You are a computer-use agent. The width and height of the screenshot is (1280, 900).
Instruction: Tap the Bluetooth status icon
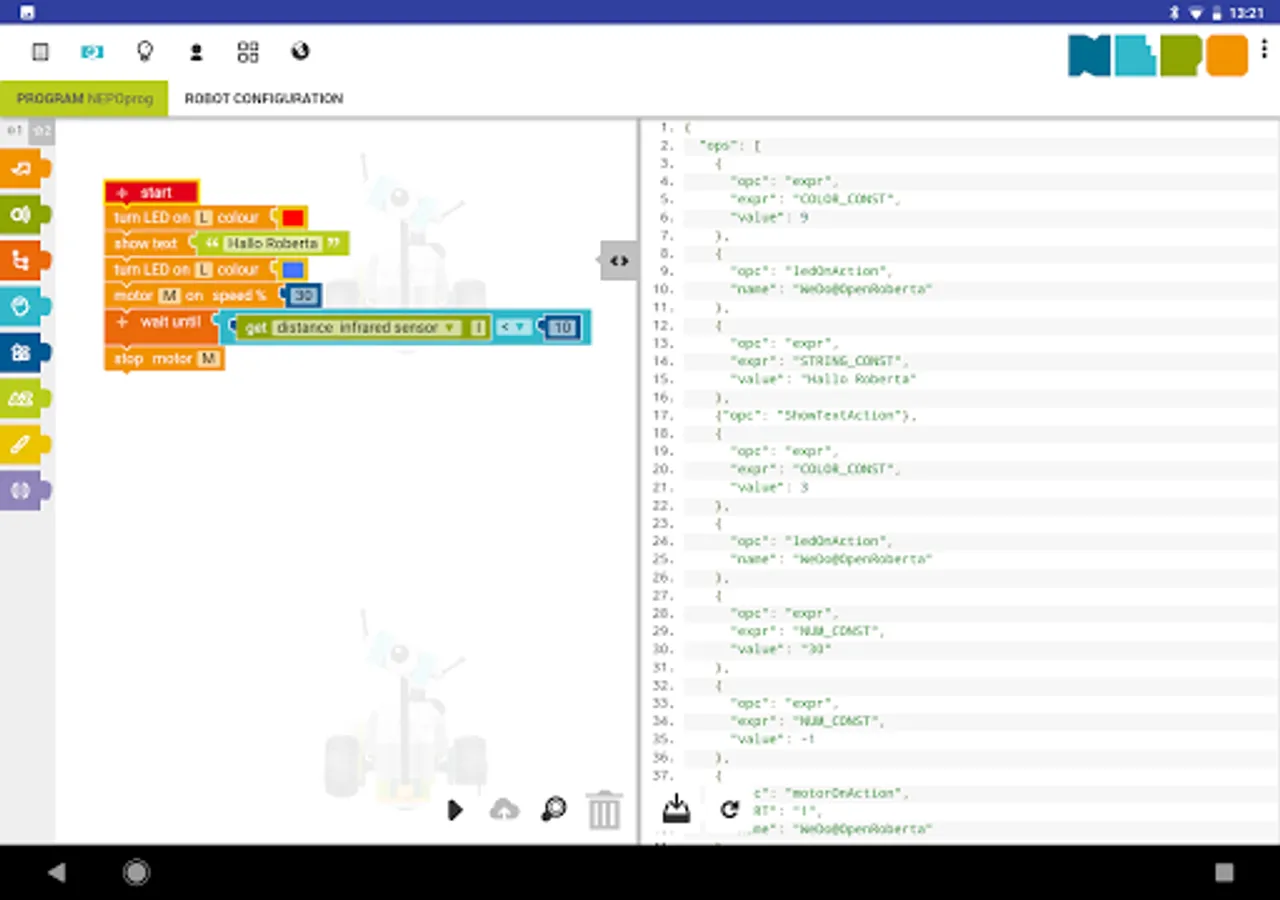(x=1176, y=13)
